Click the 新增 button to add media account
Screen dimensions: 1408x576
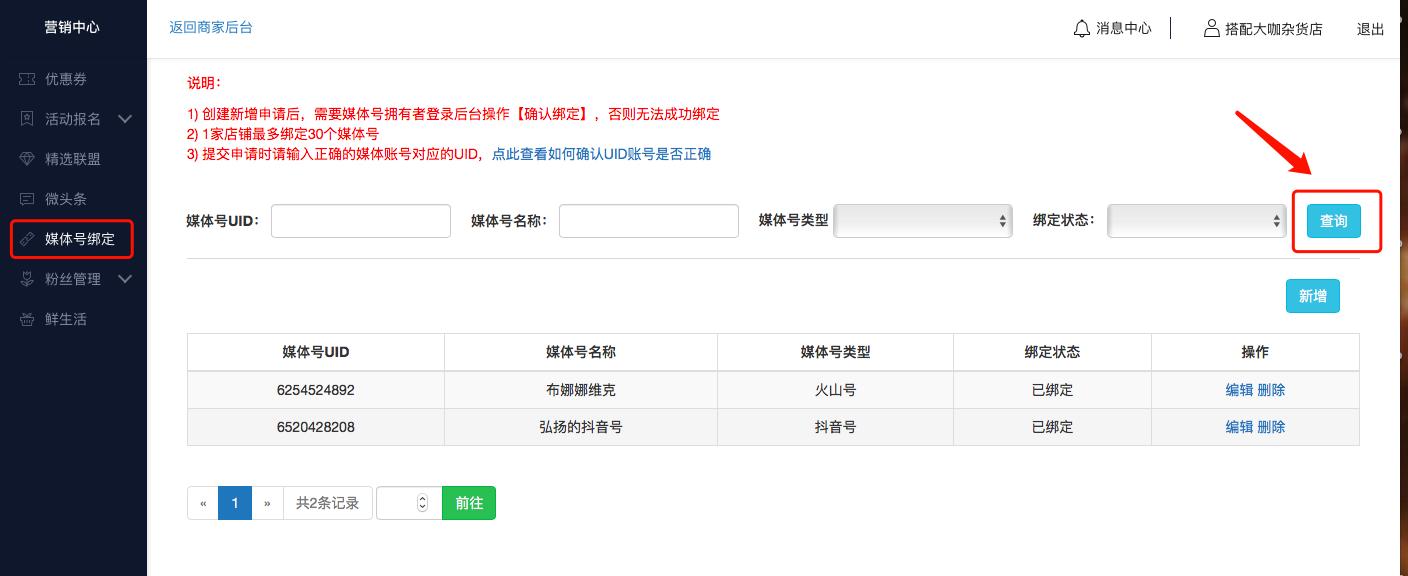coord(1312,296)
